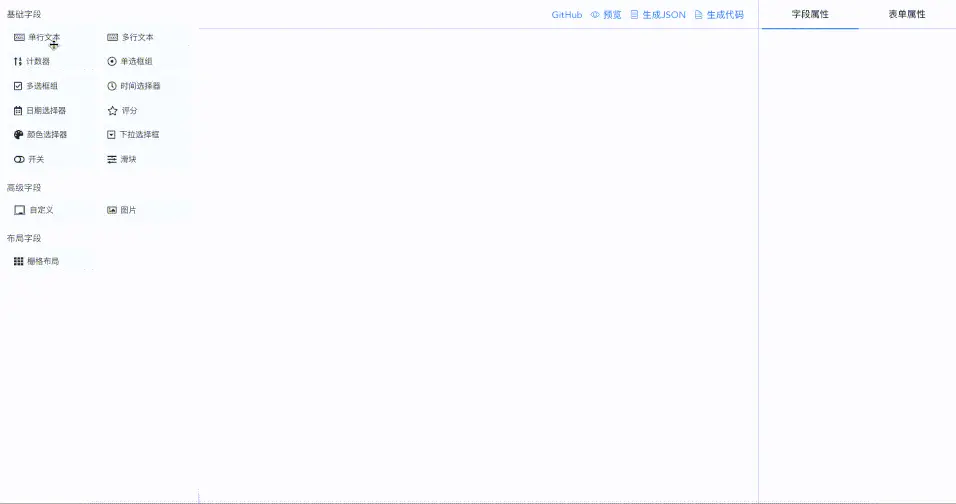
Task: Click the 栅格布局 grid layout component
Action: pyautogui.click(x=50, y=261)
